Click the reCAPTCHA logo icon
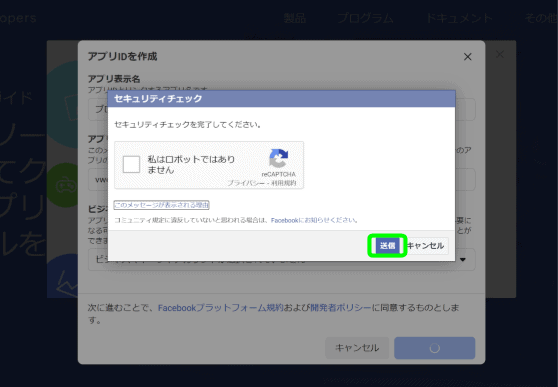Screen dimensions: 558x387 (279, 158)
